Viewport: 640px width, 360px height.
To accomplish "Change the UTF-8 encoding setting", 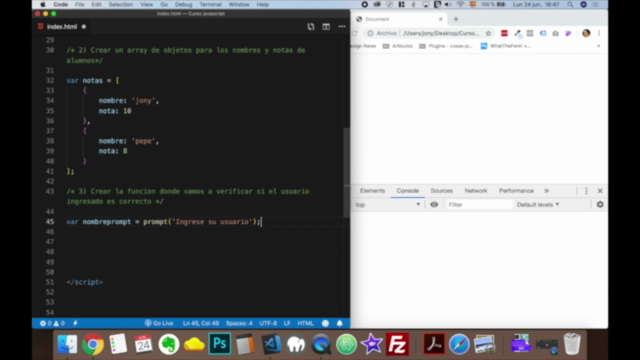I will click(268, 323).
